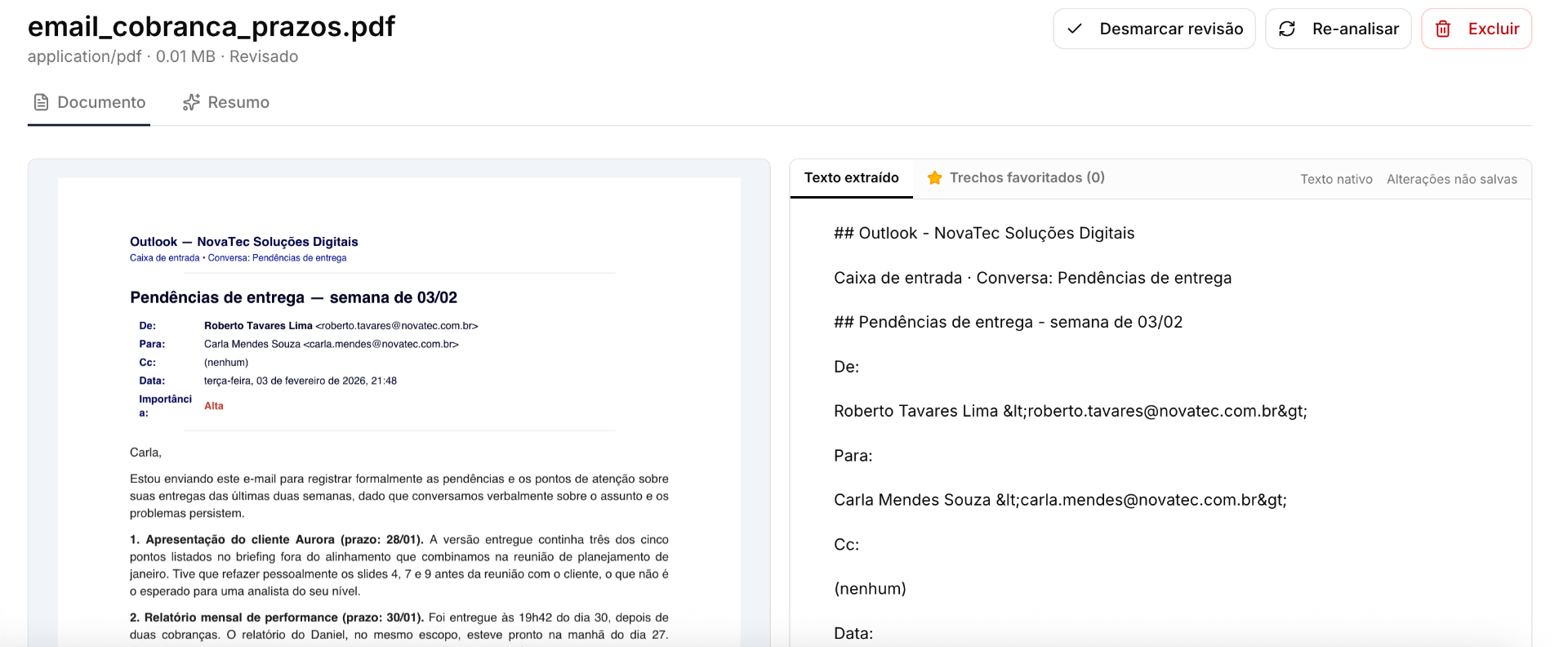Click the sender Roberto Tavares Lima in PDF preview
The image size is (1568, 647).
point(258,326)
